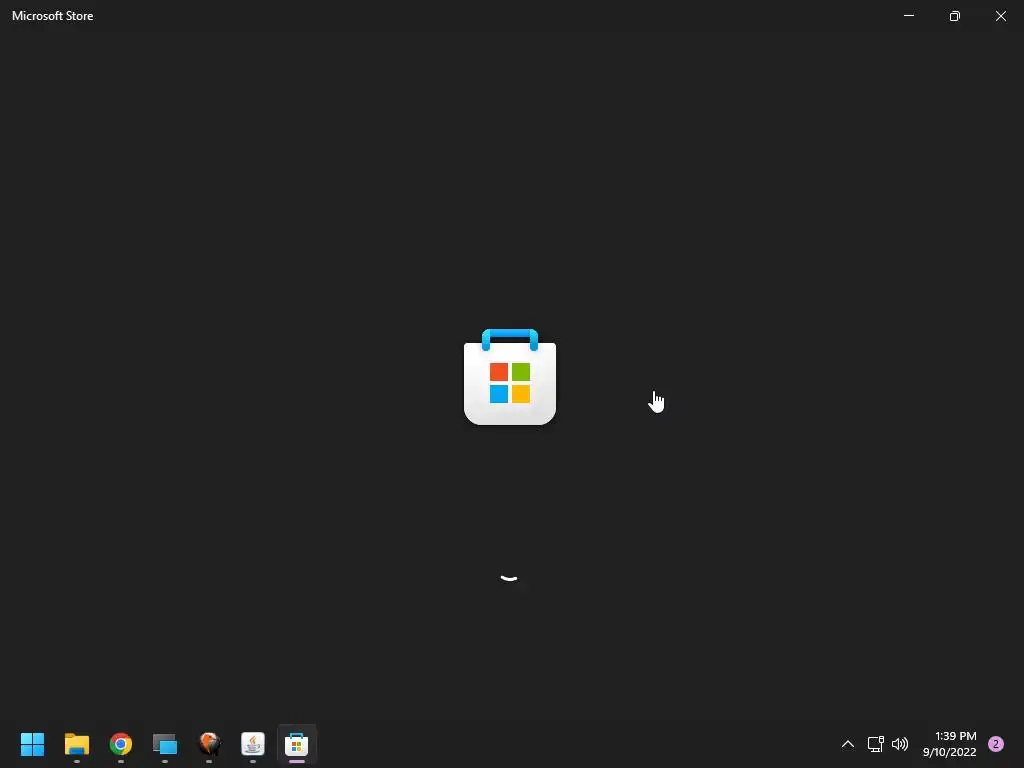Open File Explorer from the taskbar

[x=76, y=744]
